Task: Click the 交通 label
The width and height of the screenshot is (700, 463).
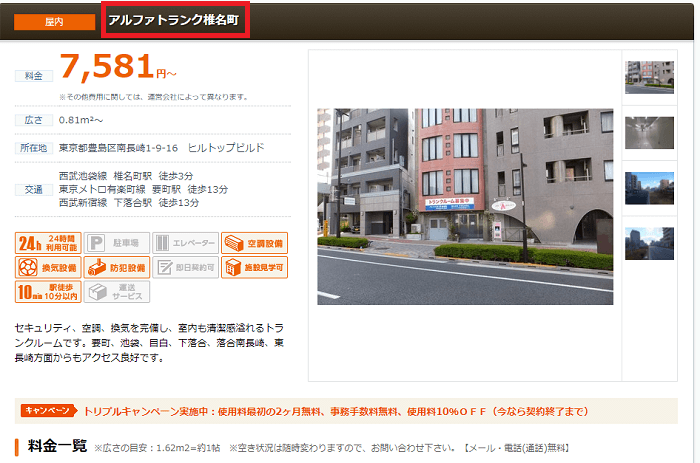Action: (33, 190)
